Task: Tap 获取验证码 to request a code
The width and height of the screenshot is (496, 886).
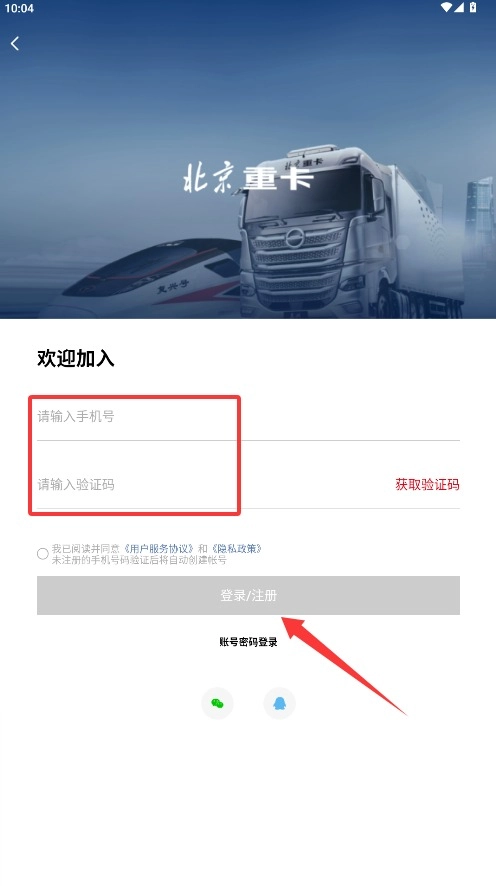Action: click(x=427, y=484)
